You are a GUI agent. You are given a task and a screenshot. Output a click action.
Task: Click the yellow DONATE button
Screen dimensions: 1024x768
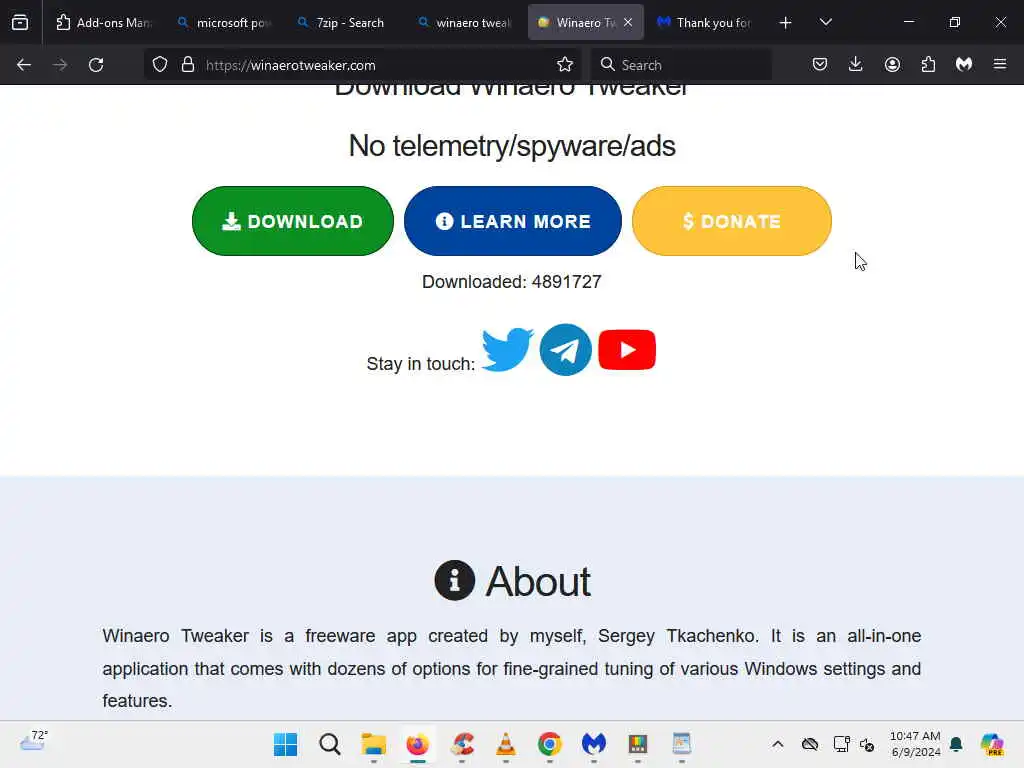pyautogui.click(x=731, y=221)
